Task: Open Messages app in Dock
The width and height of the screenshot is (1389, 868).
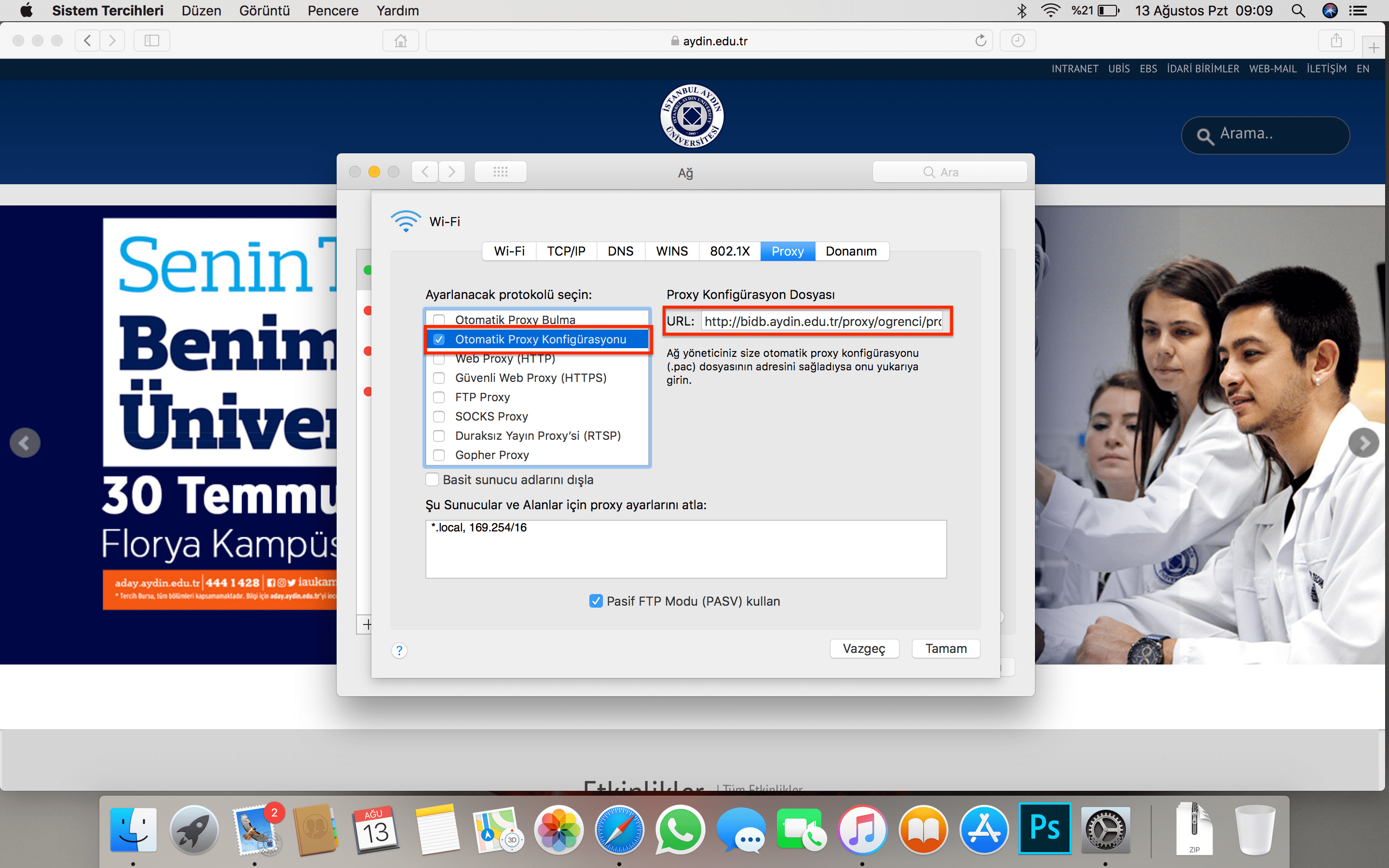Action: point(741,829)
